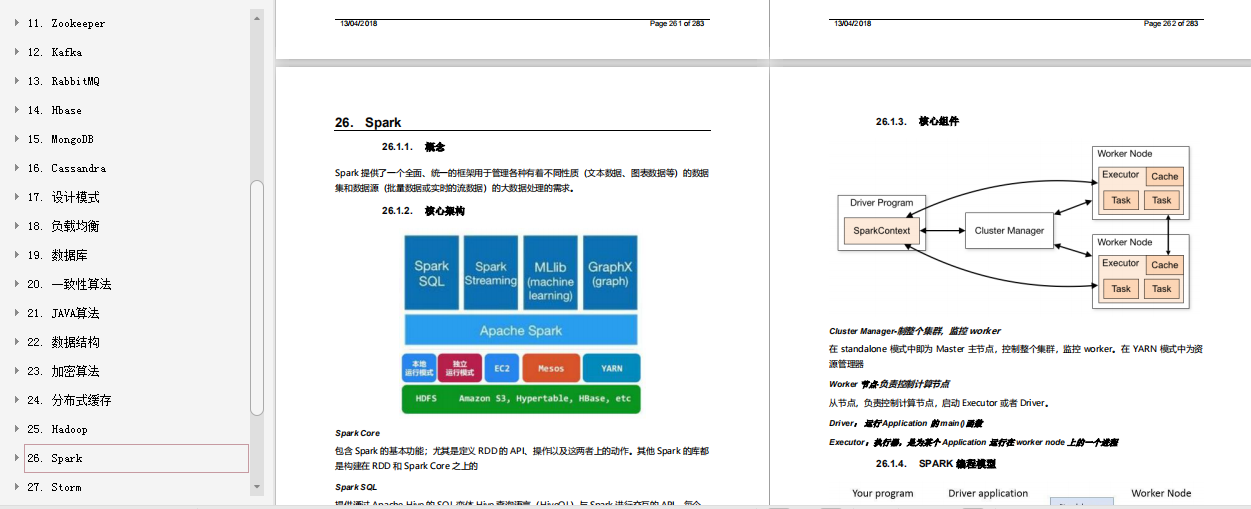Jump to the RabbitMQ bookmark
Screen dimensions: 1251x509
[63, 81]
